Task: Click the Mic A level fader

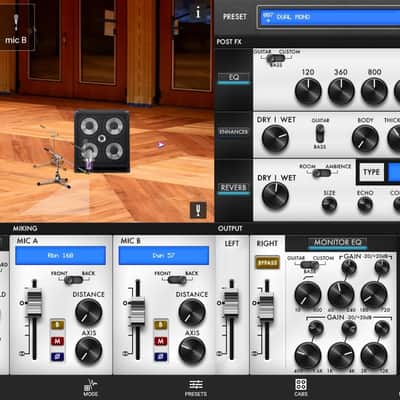Action: 34,303
